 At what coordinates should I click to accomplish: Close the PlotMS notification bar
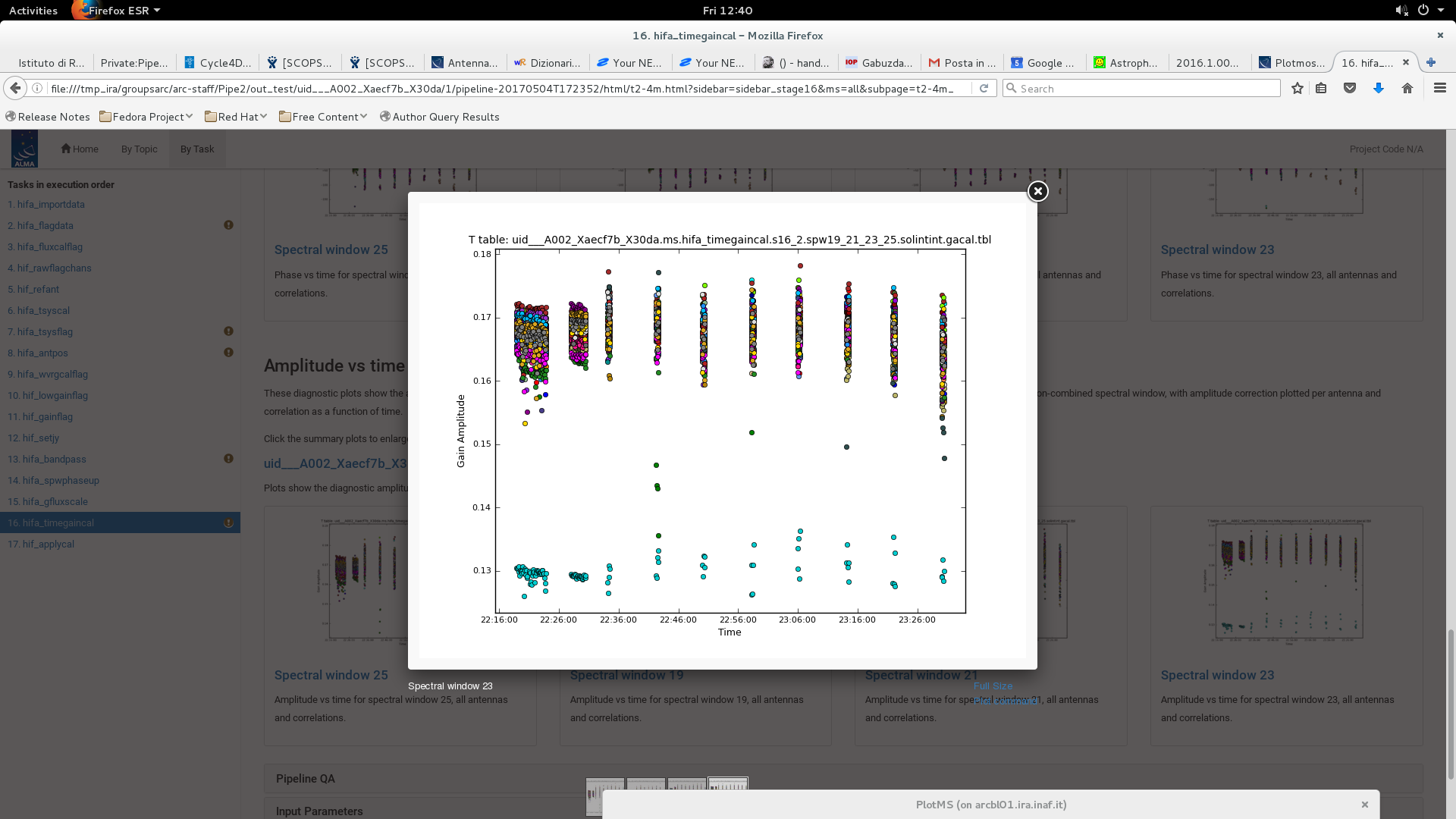pyautogui.click(x=1364, y=805)
